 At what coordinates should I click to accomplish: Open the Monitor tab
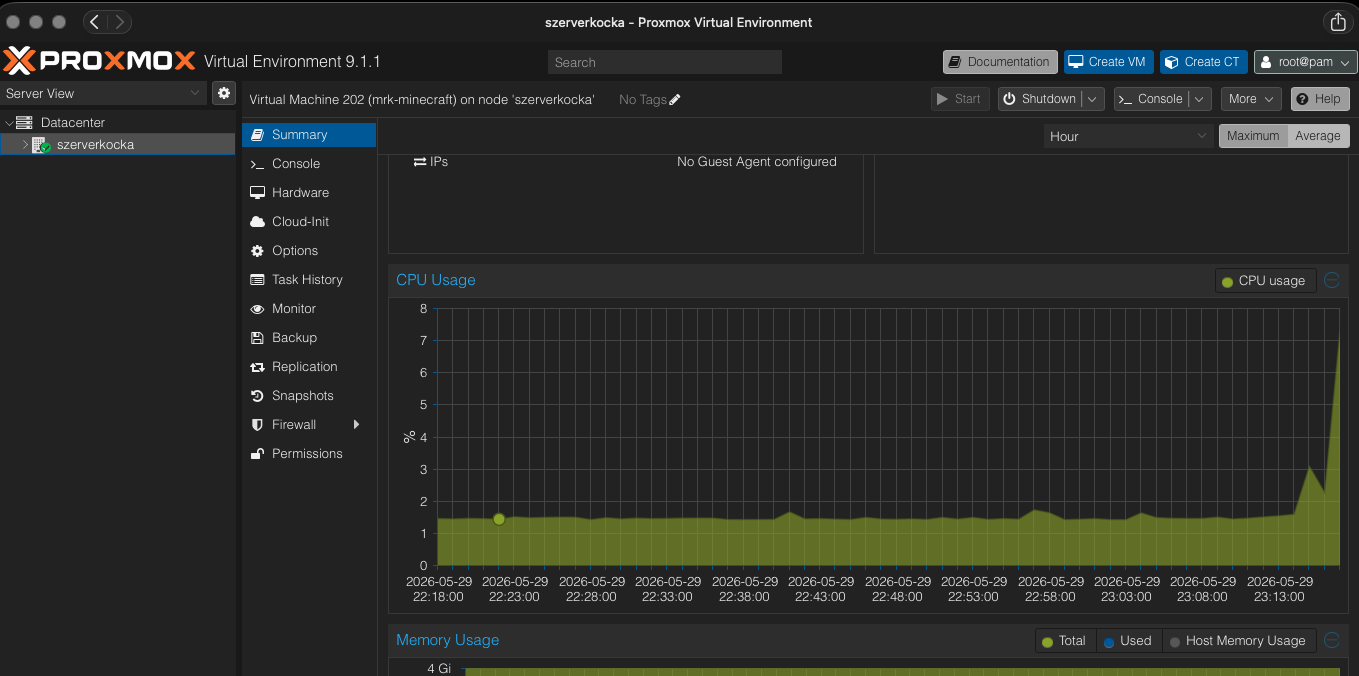[x=309, y=309]
